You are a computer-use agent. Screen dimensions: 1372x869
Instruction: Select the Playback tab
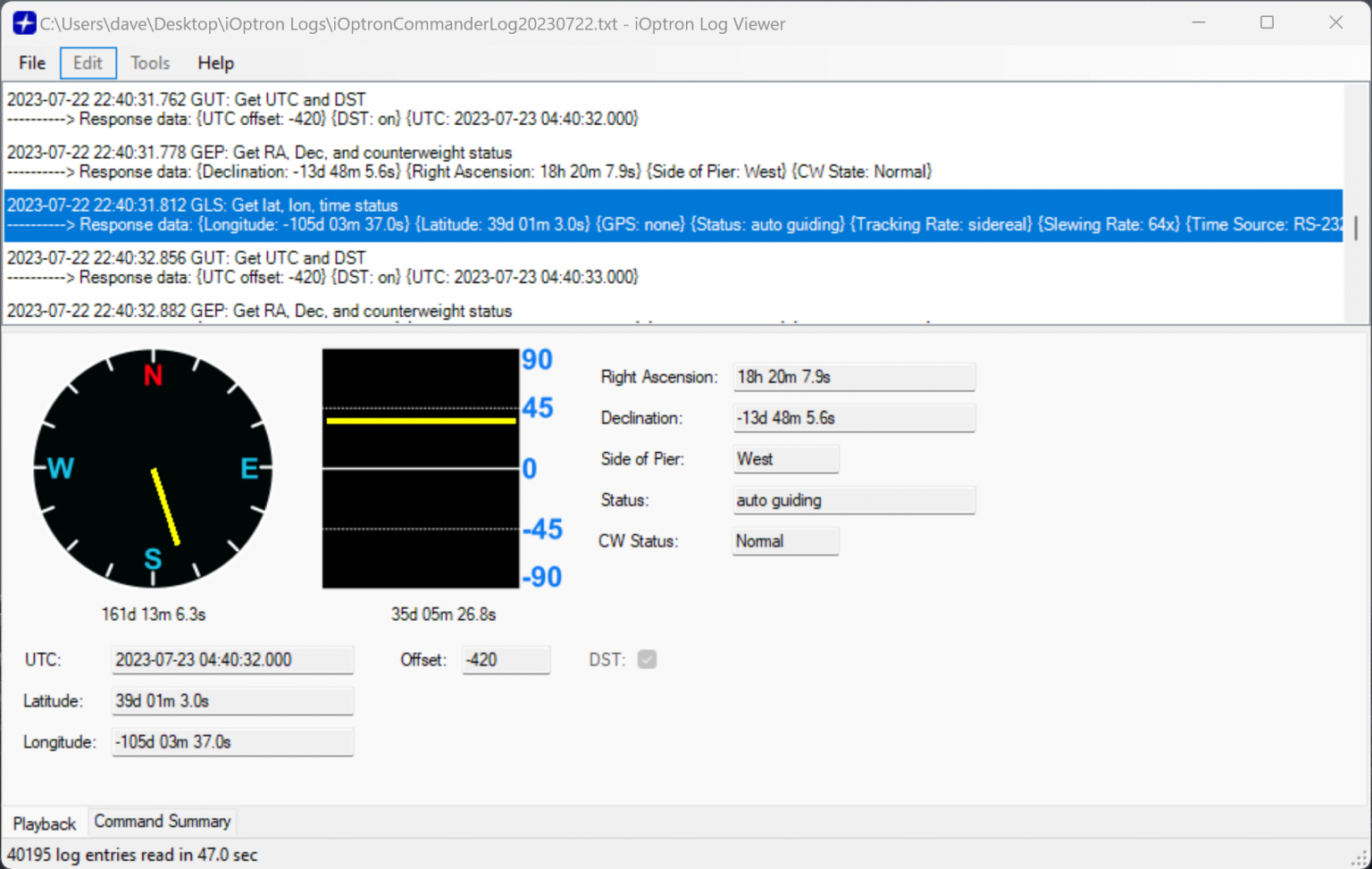[44, 823]
